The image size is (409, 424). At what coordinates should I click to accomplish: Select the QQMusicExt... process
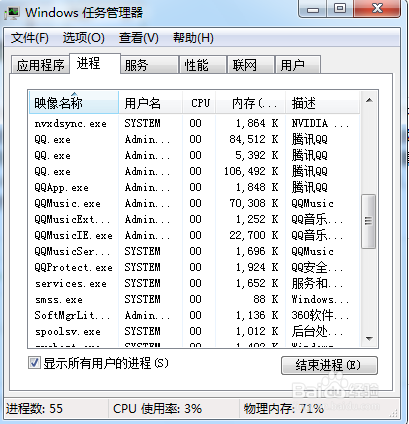tap(195, 219)
